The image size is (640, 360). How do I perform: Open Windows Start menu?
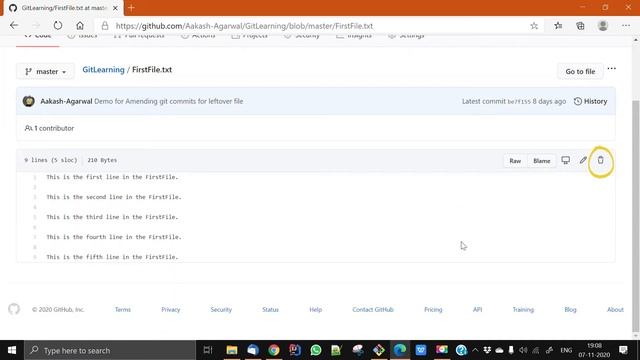click(x=12, y=350)
